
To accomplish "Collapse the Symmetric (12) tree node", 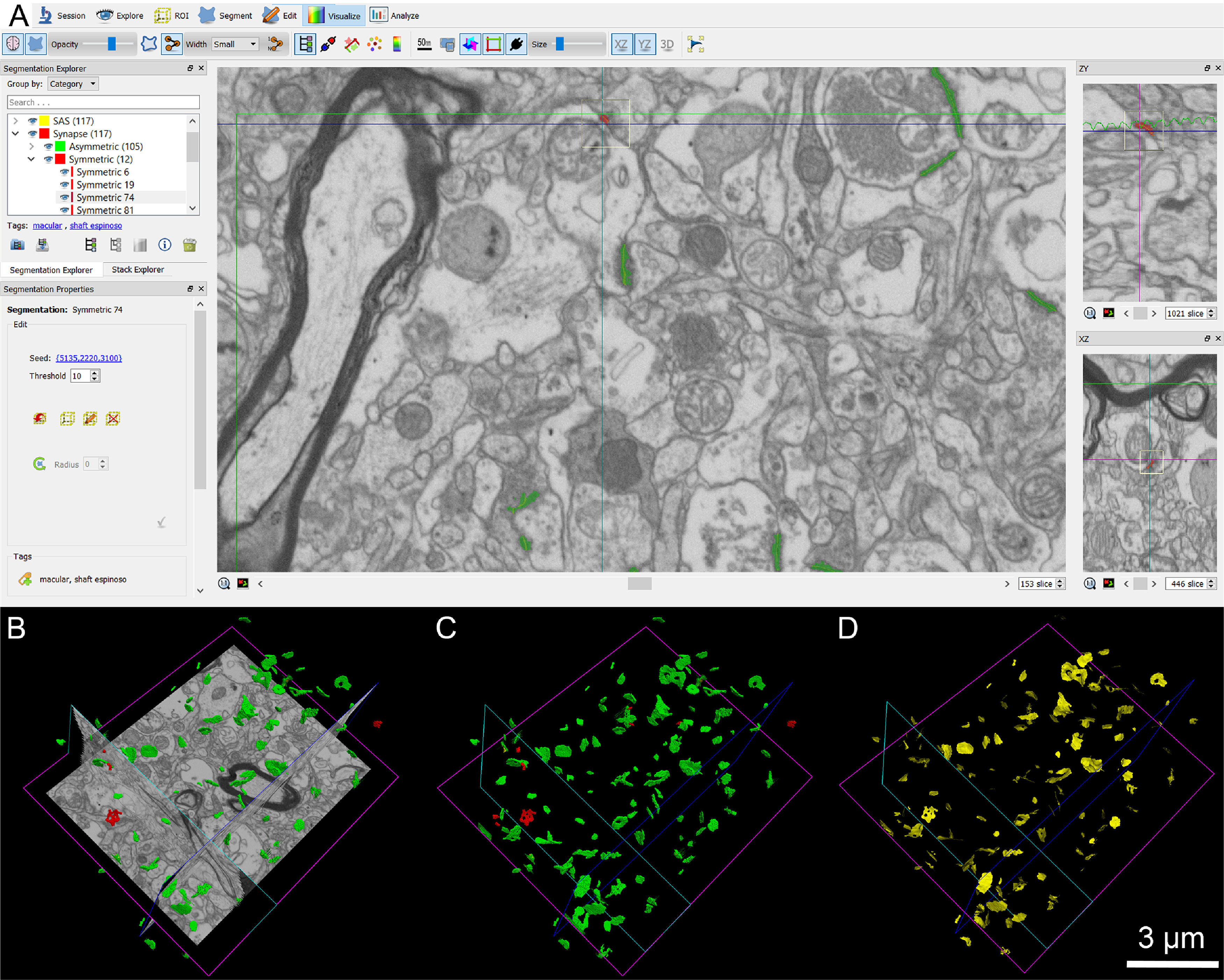I will [x=31, y=159].
